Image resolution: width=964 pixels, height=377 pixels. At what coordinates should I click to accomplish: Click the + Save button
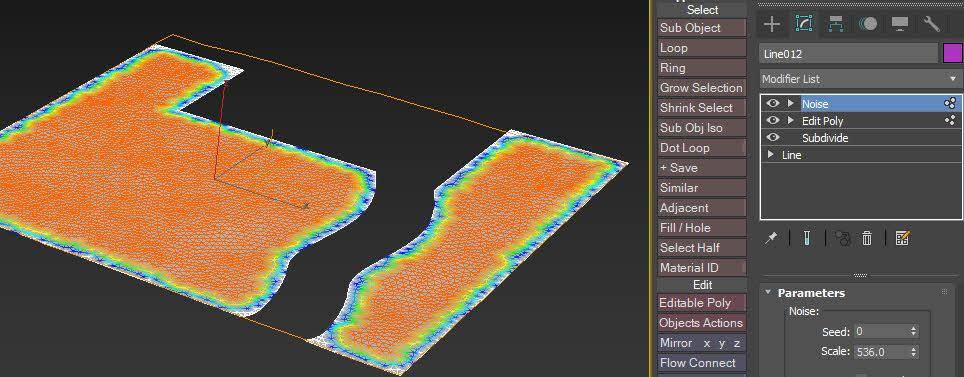point(702,168)
